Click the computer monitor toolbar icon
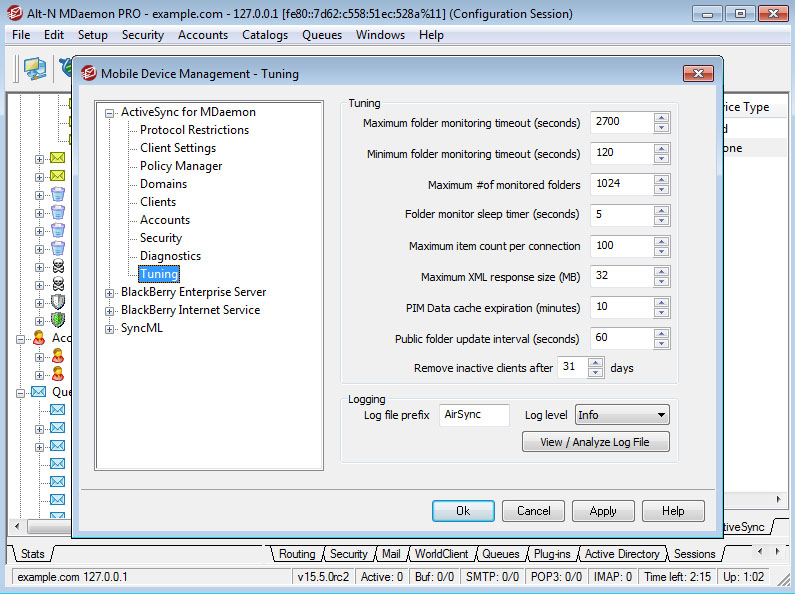Image resolution: width=795 pixels, height=594 pixels. (35, 68)
